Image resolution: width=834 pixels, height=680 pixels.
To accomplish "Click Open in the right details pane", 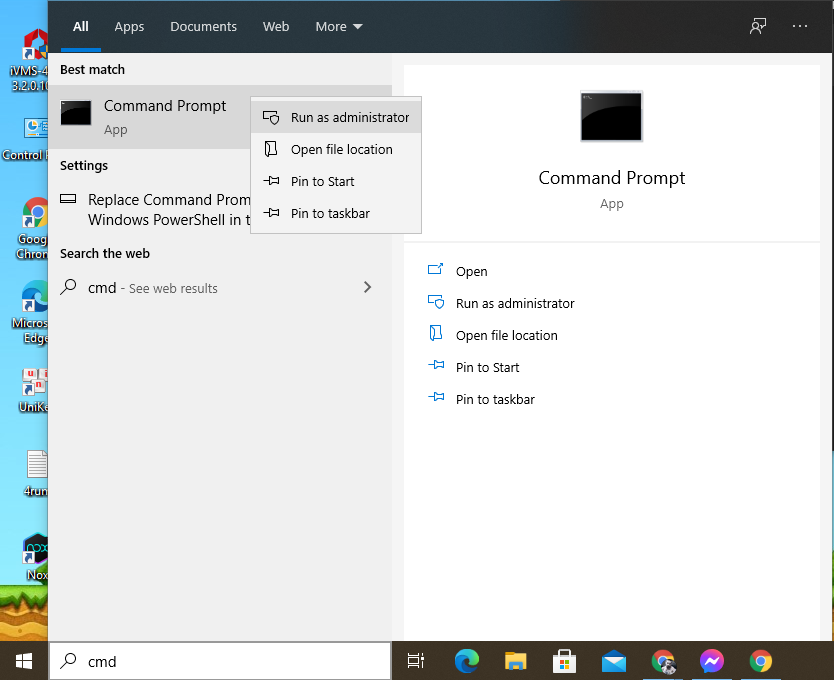I will click(471, 271).
